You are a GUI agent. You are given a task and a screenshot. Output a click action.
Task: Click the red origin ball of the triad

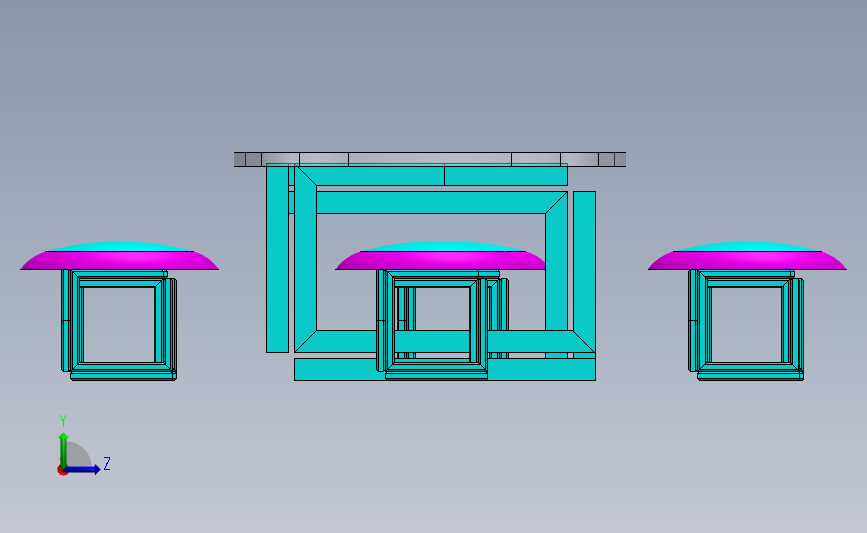pyautogui.click(x=62, y=471)
